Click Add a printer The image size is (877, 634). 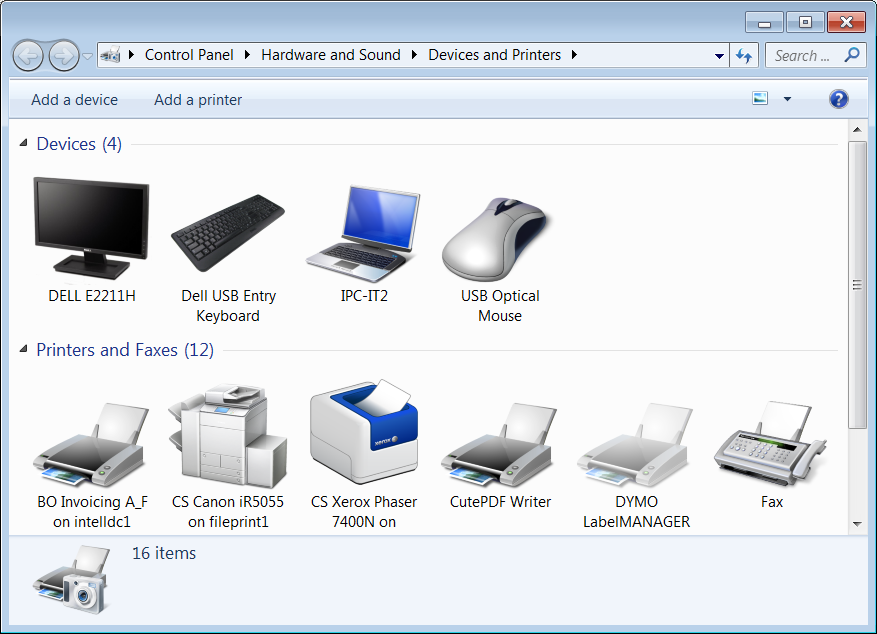[x=198, y=100]
